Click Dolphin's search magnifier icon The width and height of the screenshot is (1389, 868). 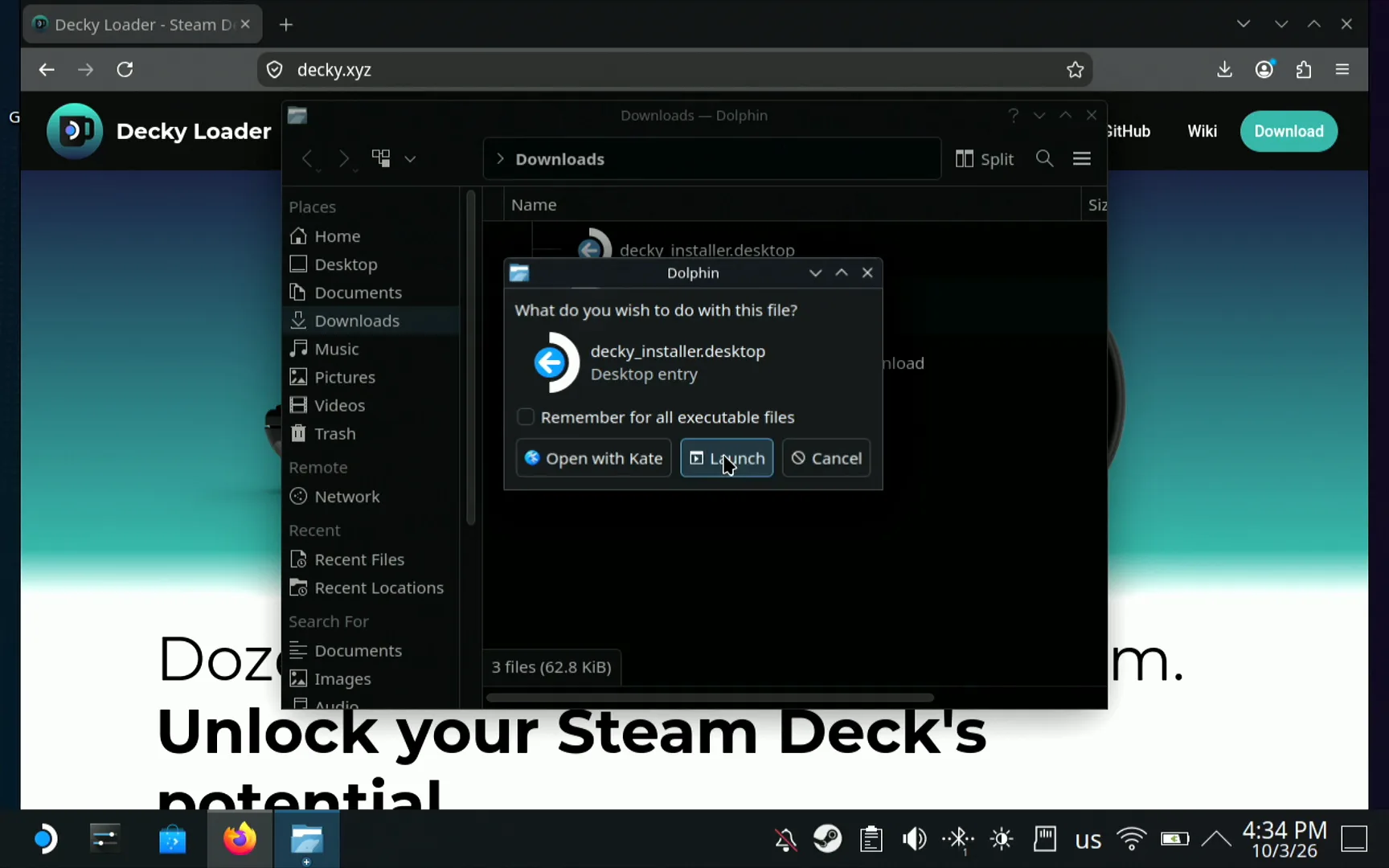pyautogui.click(x=1044, y=159)
